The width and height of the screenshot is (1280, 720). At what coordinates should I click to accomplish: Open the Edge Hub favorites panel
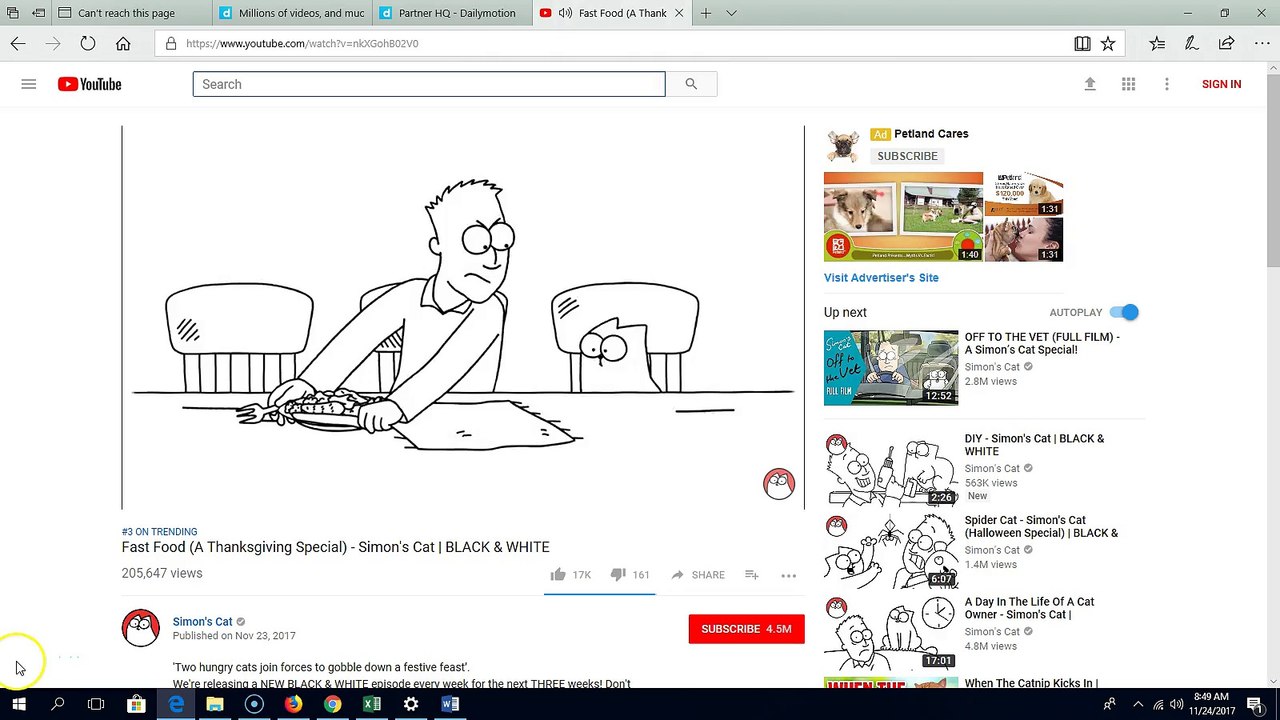(1157, 43)
